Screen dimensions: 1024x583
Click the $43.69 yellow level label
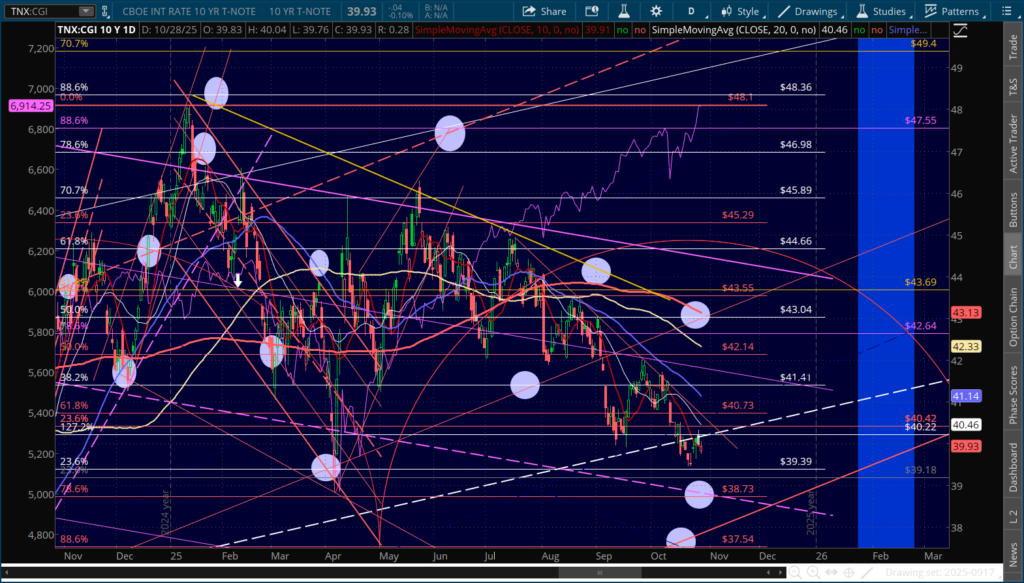coord(920,281)
